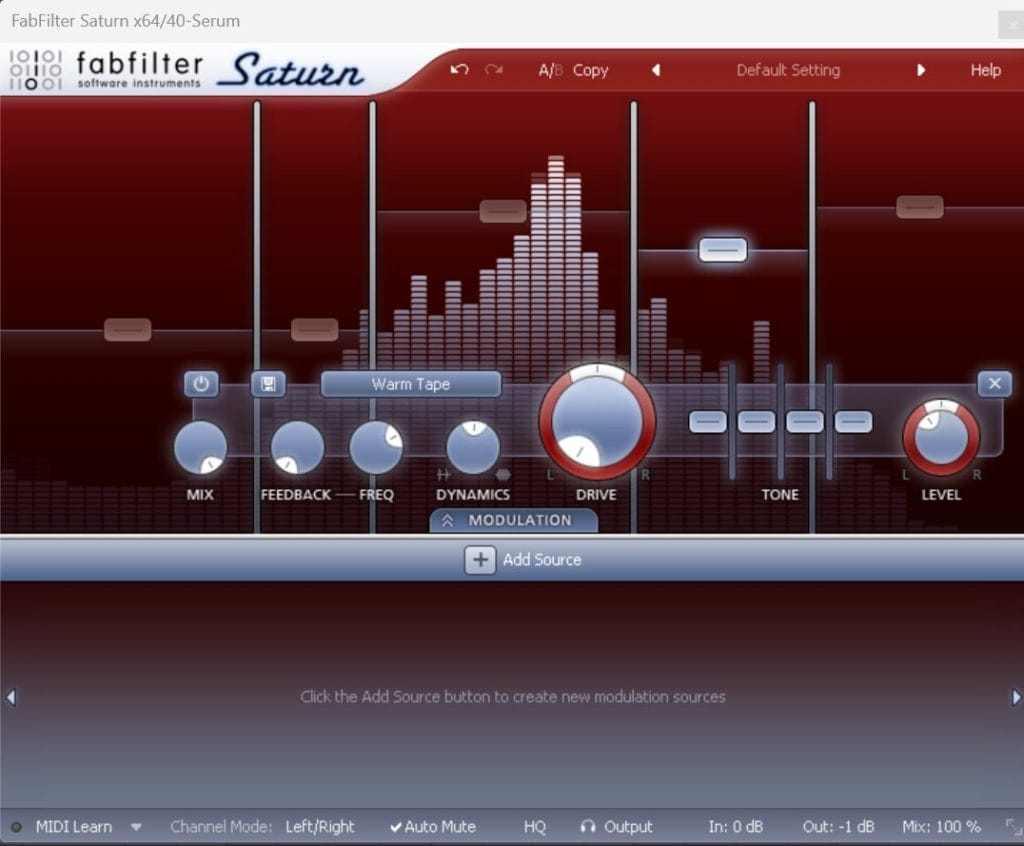Viewport: 1024px width, 846px height.
Task: Toggle the Auto Mute checkbox
Action: [x=433, y=827]
